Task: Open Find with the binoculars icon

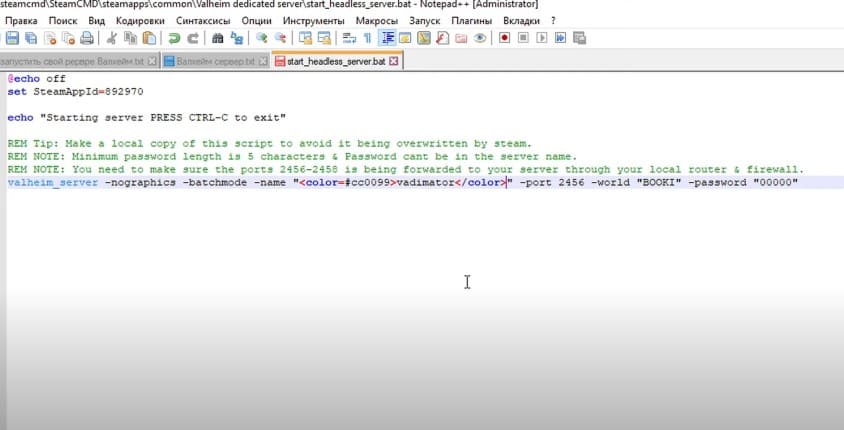Action: tap(217, 39)
